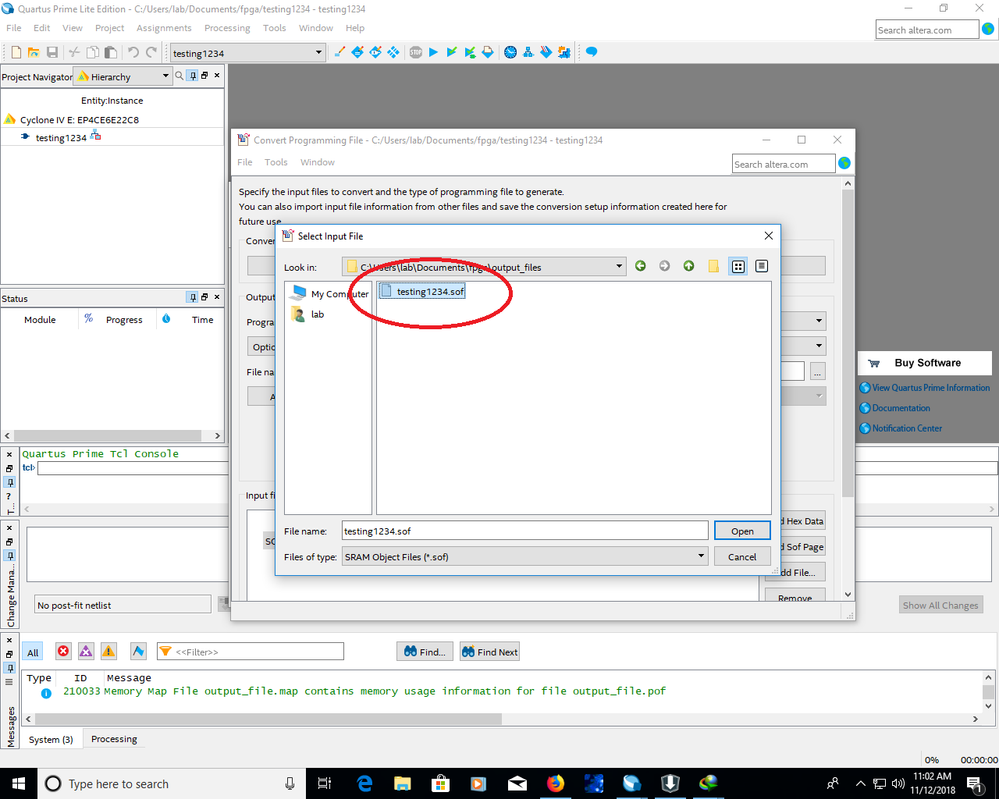The width and height of the screenshot is (999, 799).
Task: Toggle the red Error messages filter
Action: click(63, 651)
